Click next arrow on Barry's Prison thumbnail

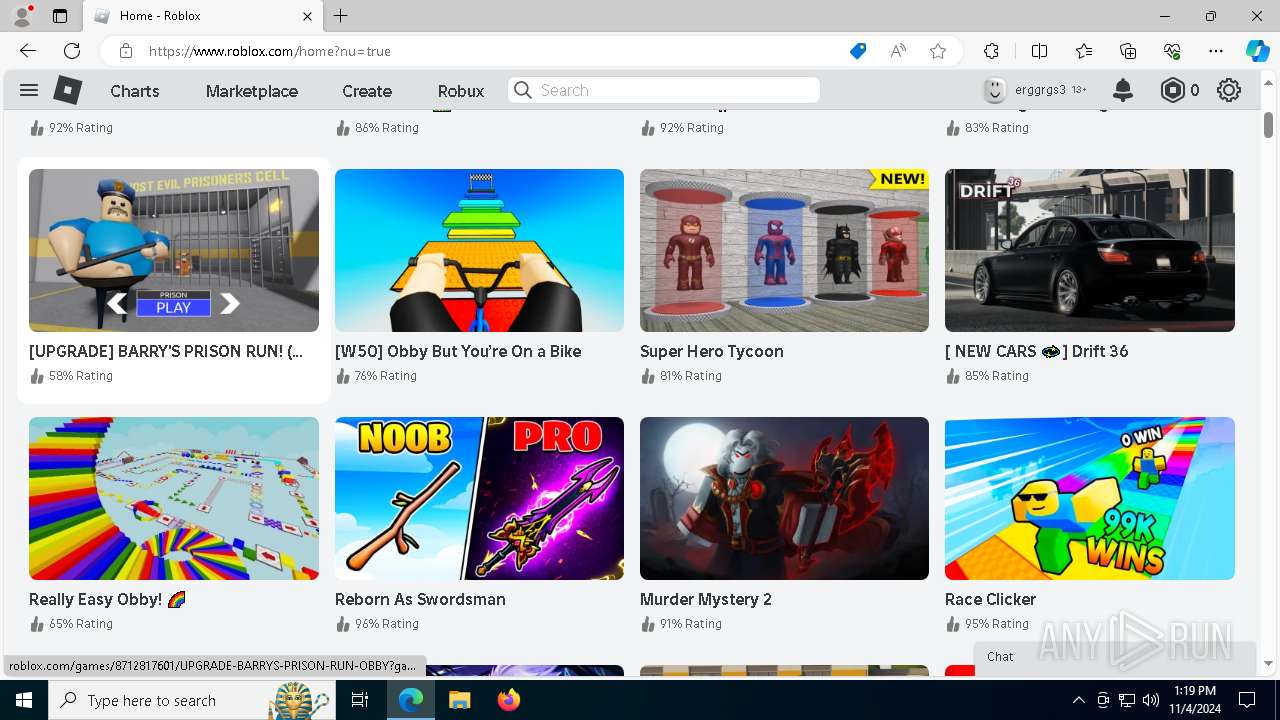pos(230,303)
